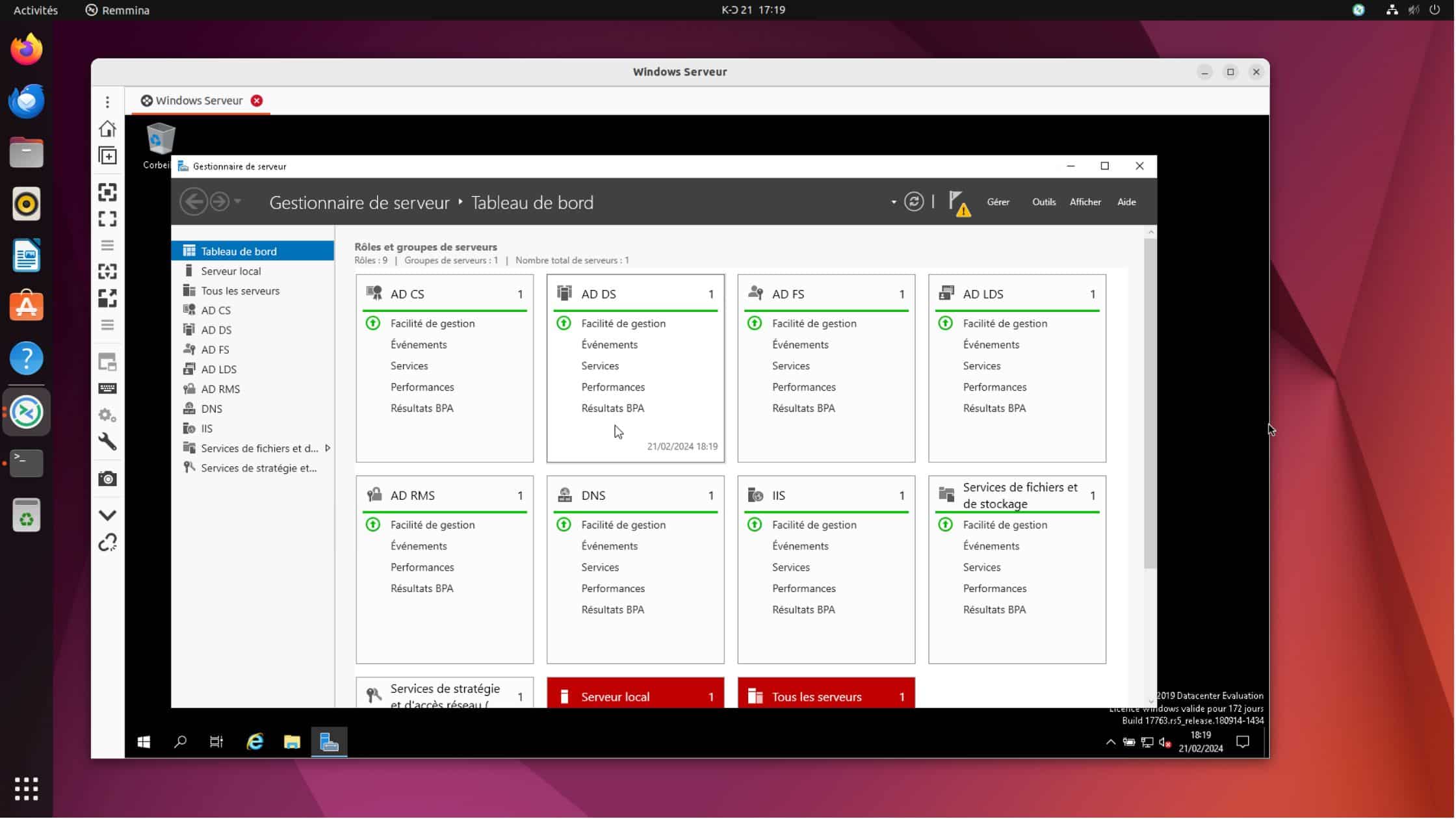Select Tous les serveurs in sidebar

[253, 291]
